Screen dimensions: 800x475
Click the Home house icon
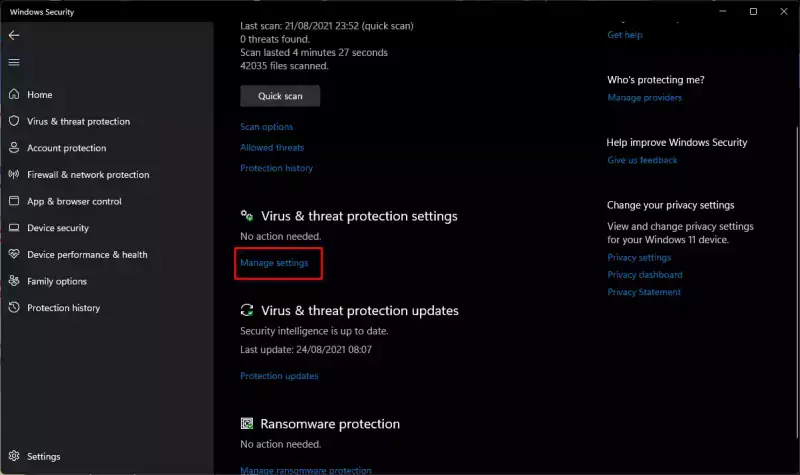point(14,94)
